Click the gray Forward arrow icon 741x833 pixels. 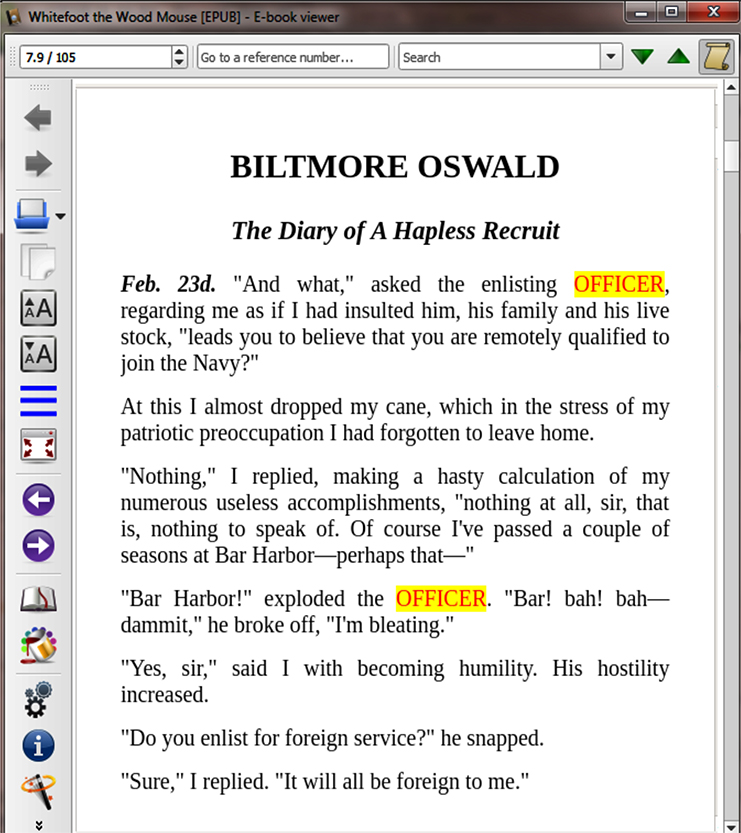point(38,164)
